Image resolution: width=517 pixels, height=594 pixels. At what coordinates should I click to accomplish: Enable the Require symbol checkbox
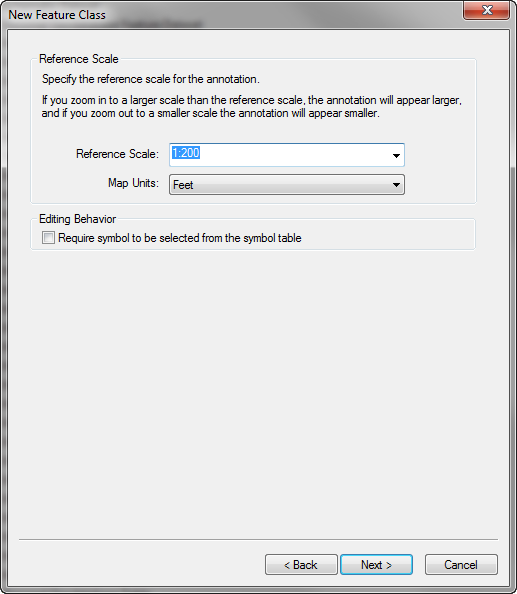click(x=48, y=238)
